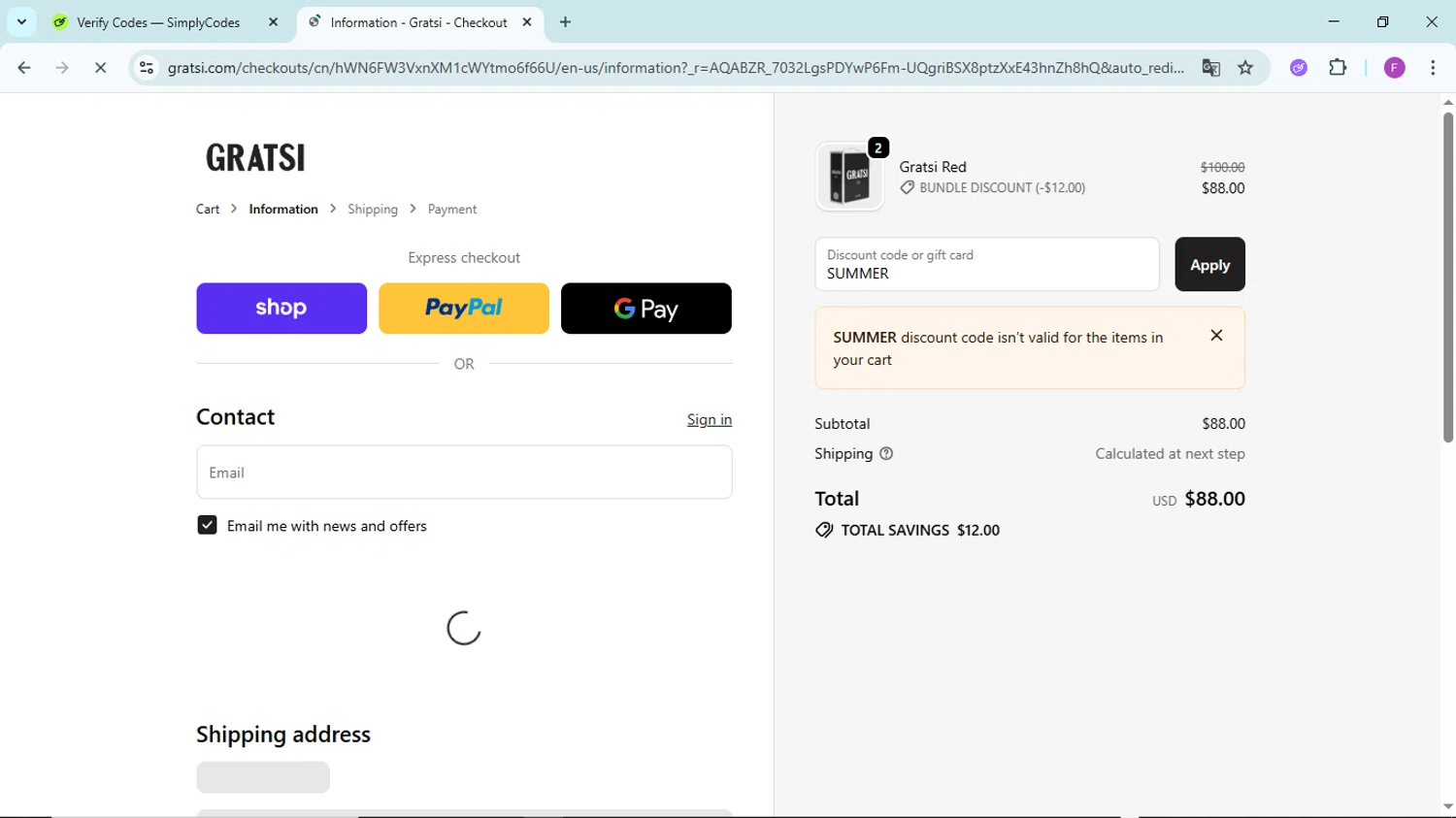The height and width of the screenshot is (818, 1456).
Task: Expand the tab search dropdown arrow
Action: [x=21, y=21]
